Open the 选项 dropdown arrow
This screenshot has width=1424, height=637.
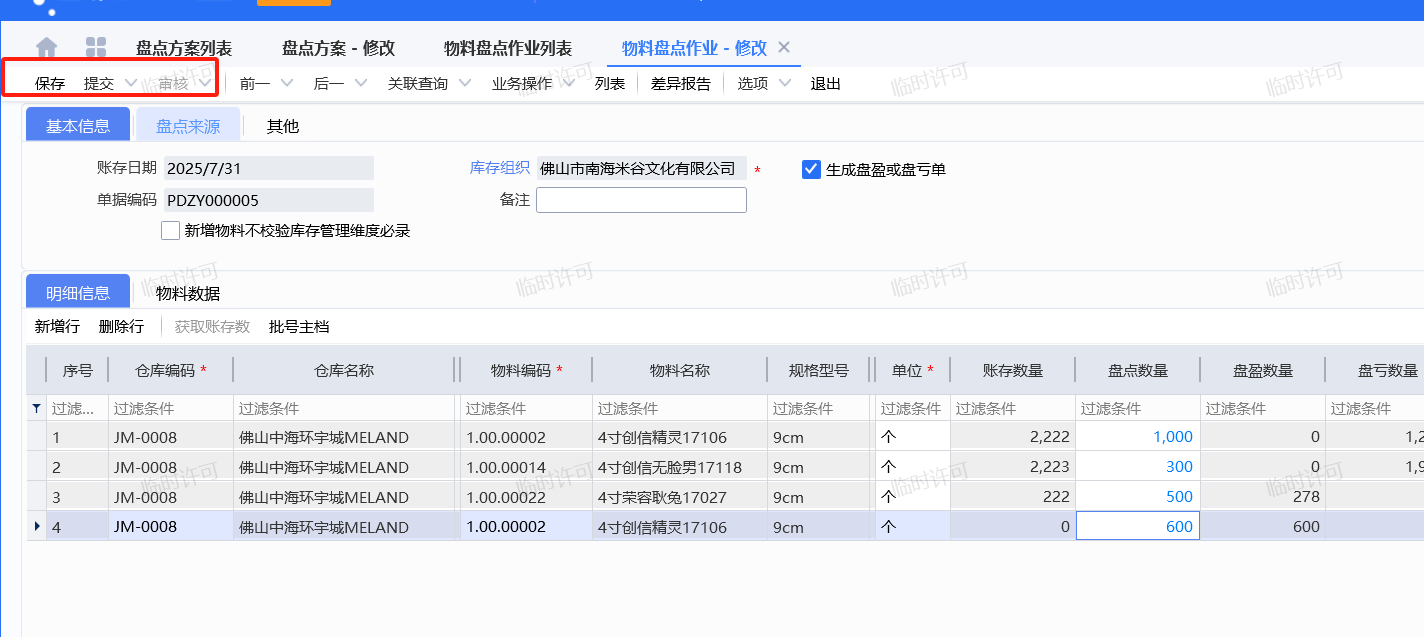pyautogui.click(x=785, y=83)
